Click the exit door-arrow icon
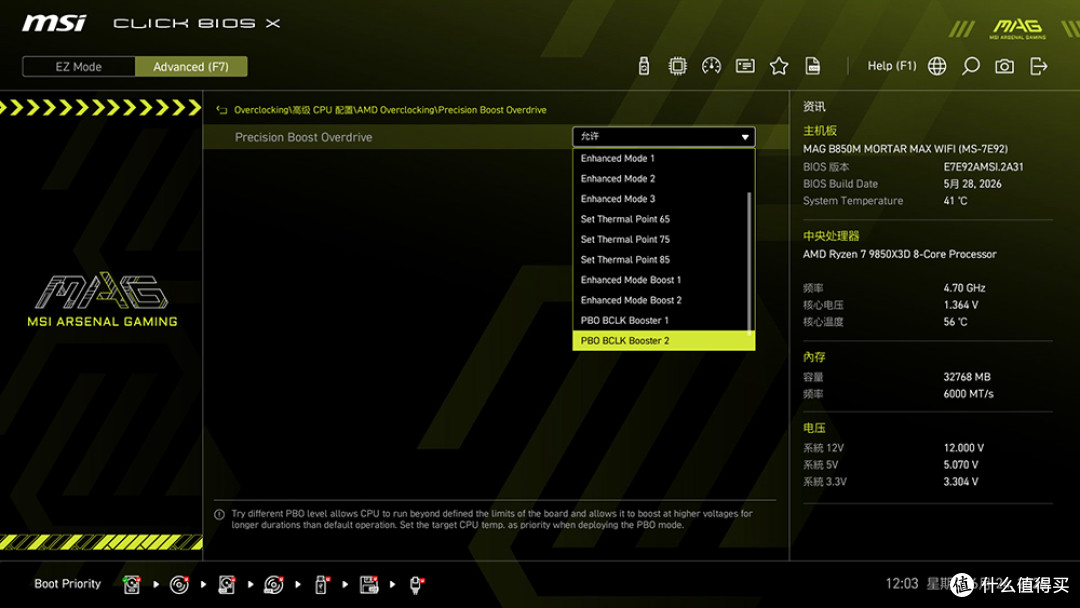1080x608 pixels. 1038,66
